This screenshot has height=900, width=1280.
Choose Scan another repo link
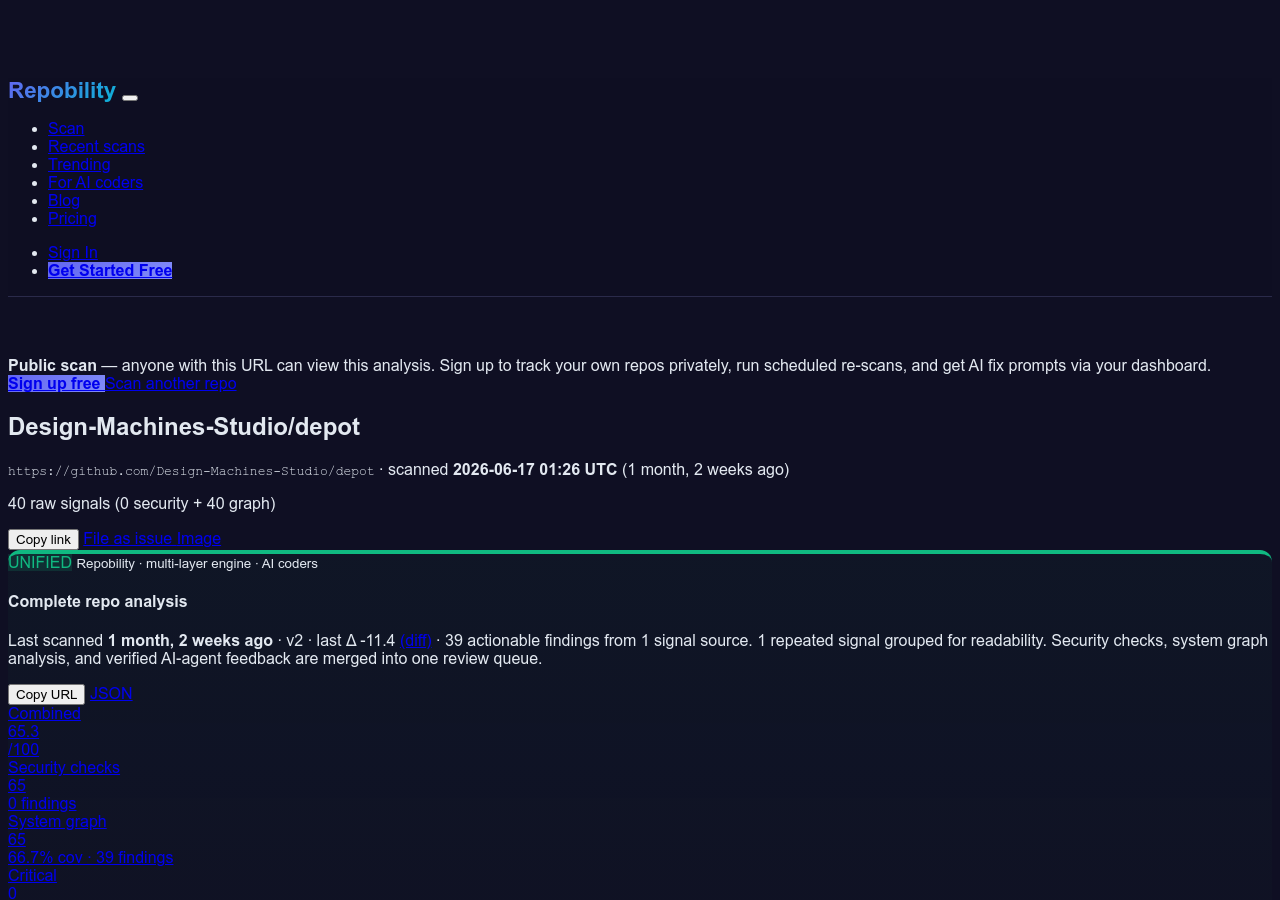171,383
